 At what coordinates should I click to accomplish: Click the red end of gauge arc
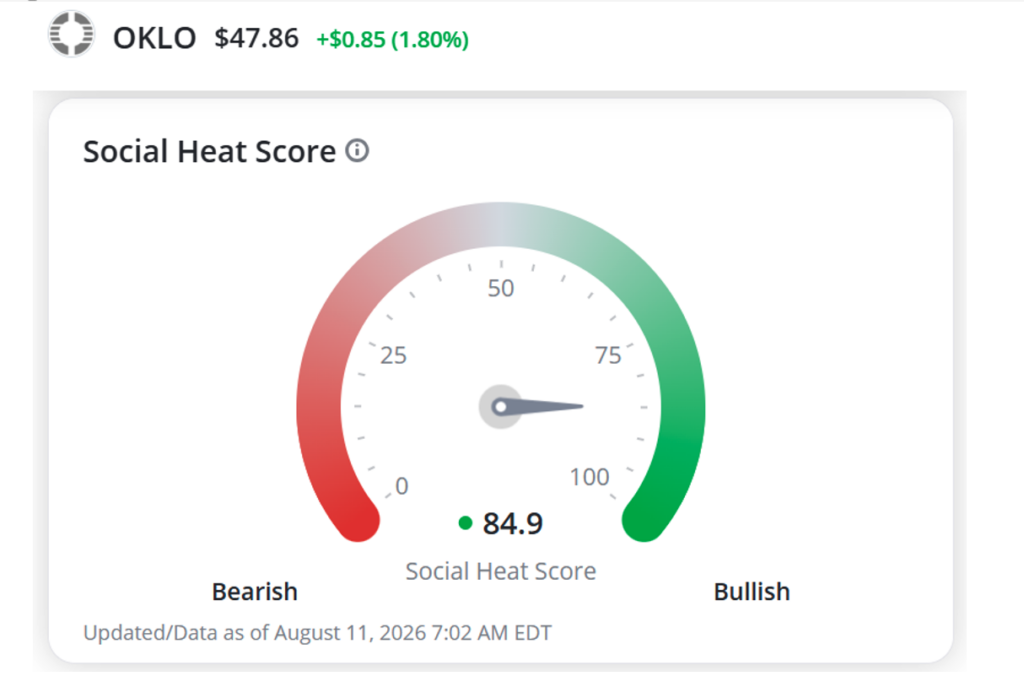coord(358,520)
